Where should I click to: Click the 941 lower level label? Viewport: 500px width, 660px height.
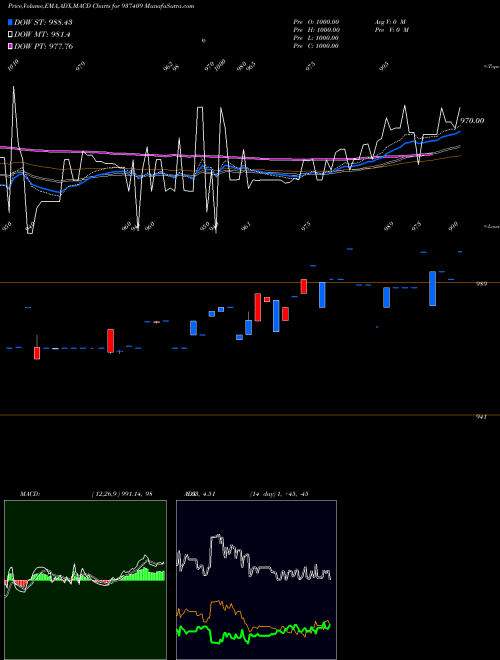(481, 416)
